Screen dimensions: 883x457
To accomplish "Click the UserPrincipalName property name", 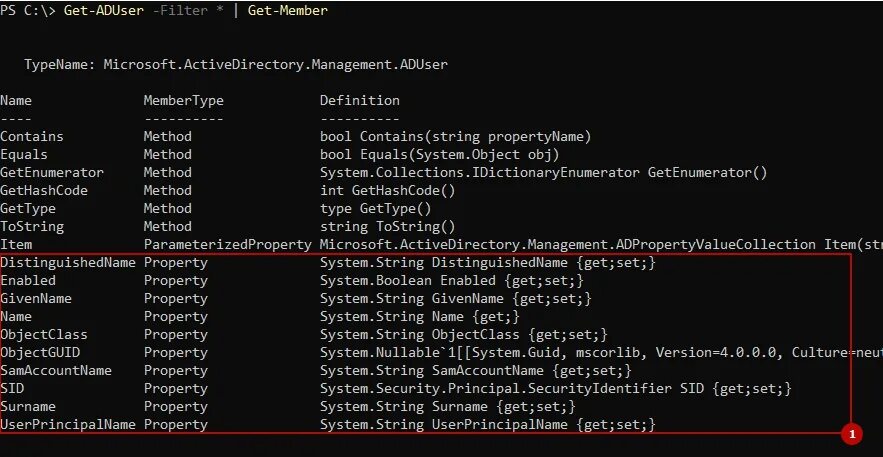I will click(x=68, y=425).
